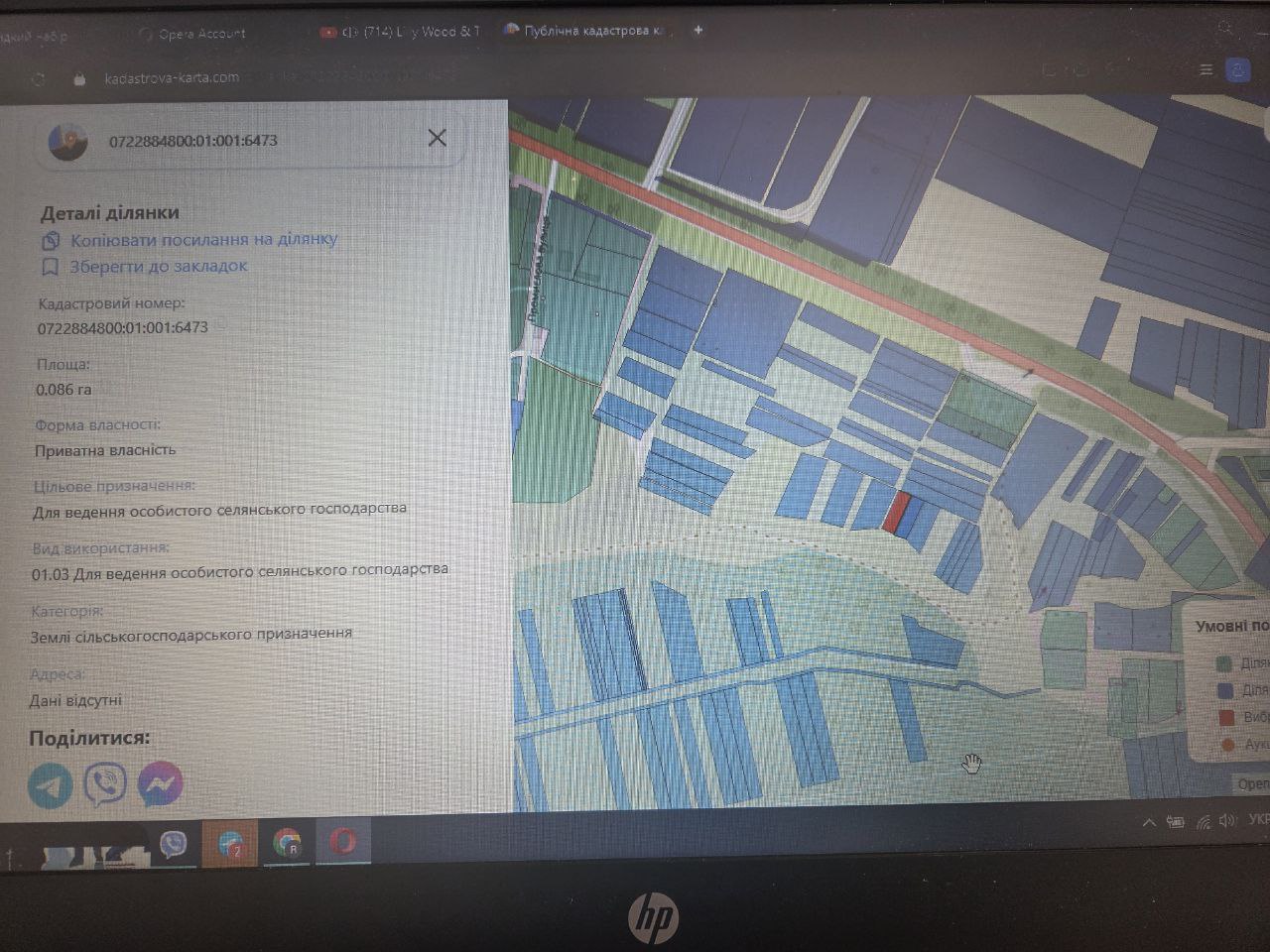
Task: Share parcel via Viber icon
Action: (x=105, y=784)
